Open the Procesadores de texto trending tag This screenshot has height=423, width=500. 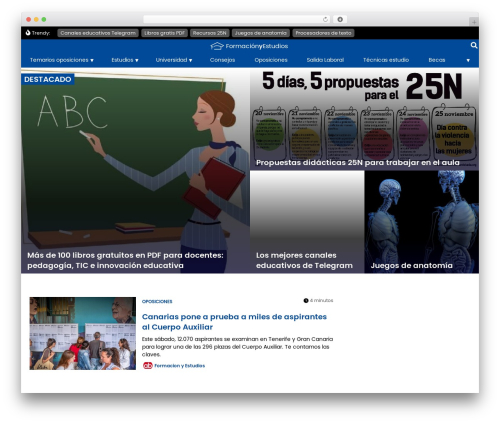click(x=323, y=33)
